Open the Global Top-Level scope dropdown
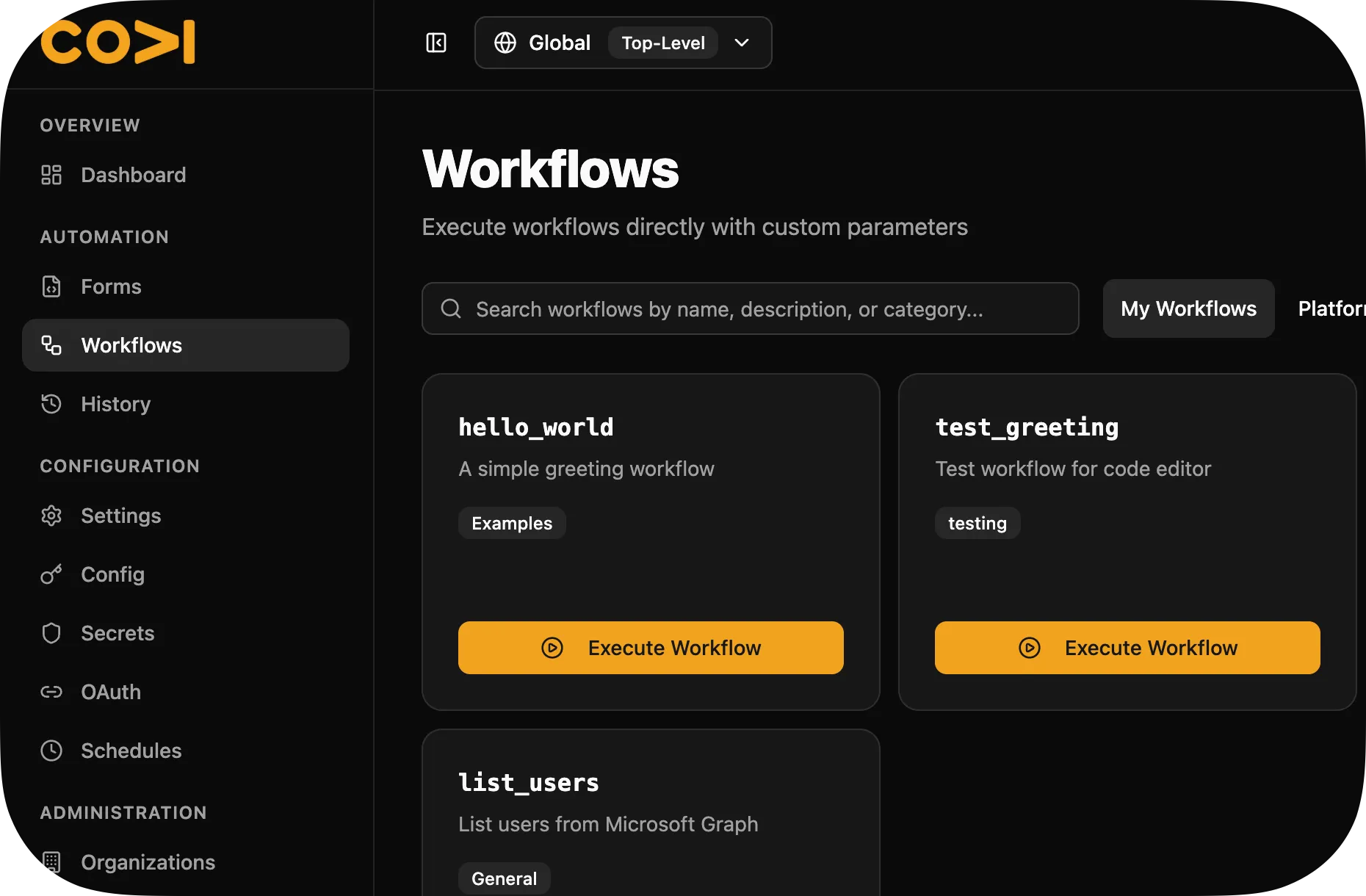Screen dimensions: 1366x896 [x=622, y=43]
